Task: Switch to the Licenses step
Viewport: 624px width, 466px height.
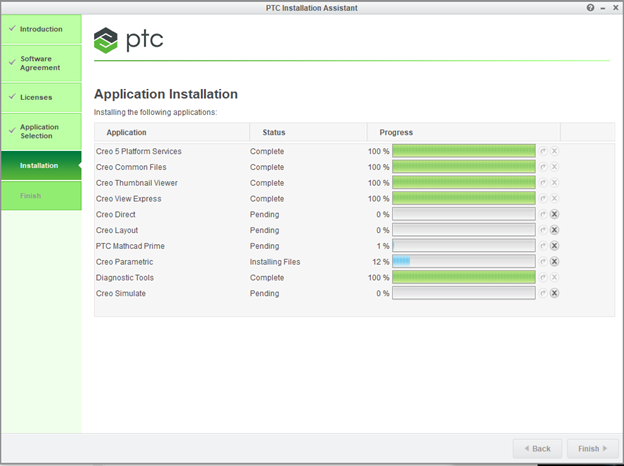Action: coord(41,97)
